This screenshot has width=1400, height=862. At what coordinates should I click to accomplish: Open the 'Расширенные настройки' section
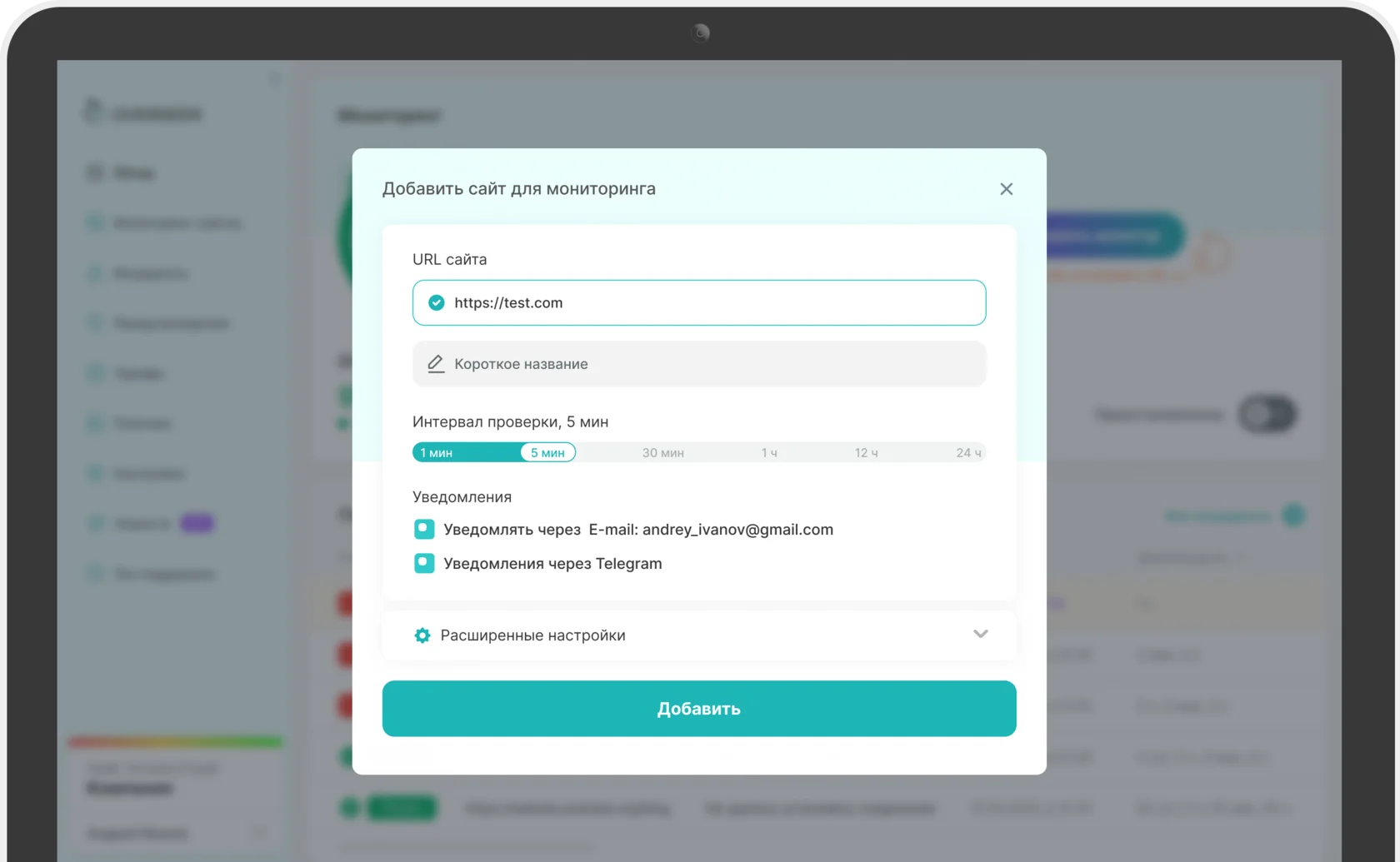tap(532, 635)
